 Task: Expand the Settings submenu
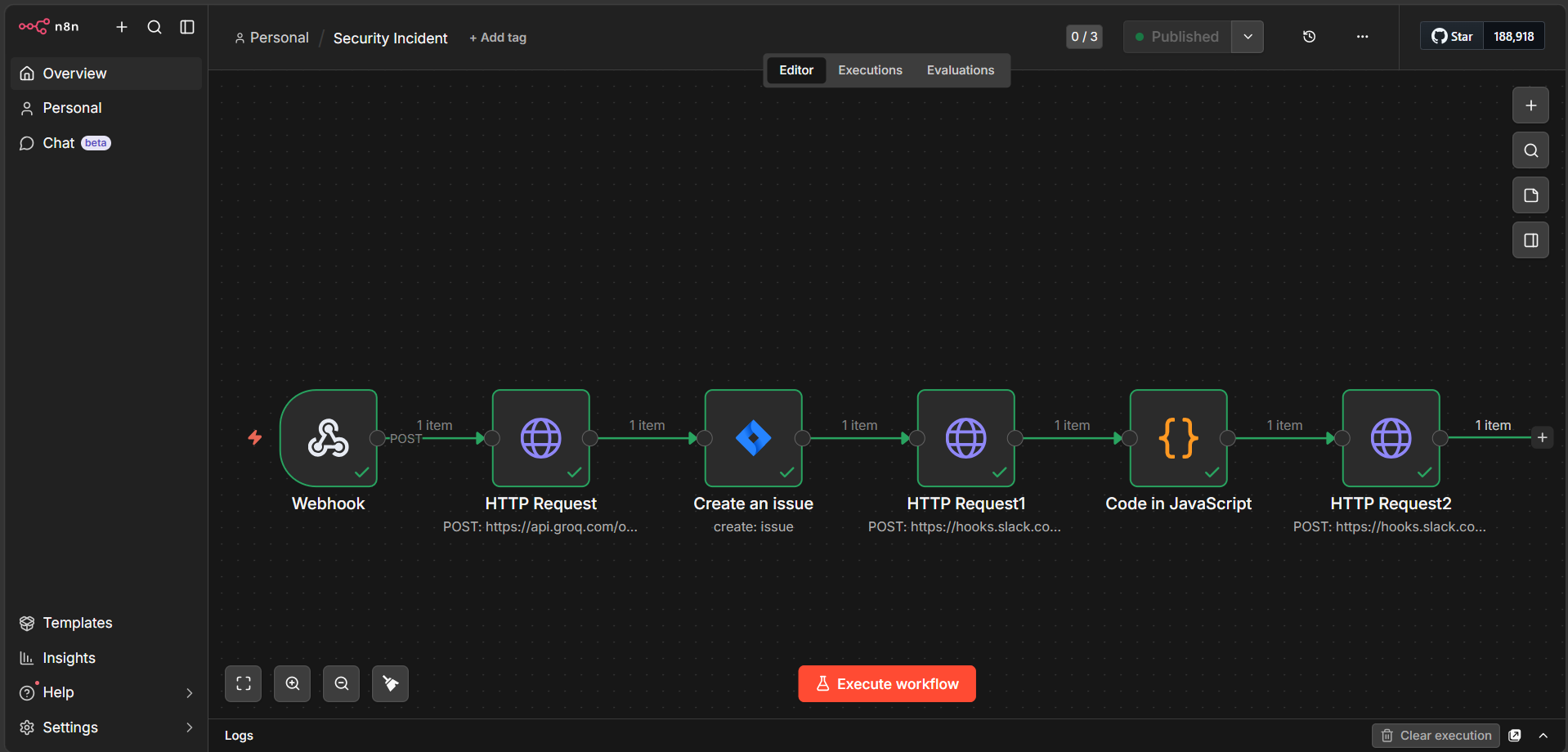tap(190, 727)
